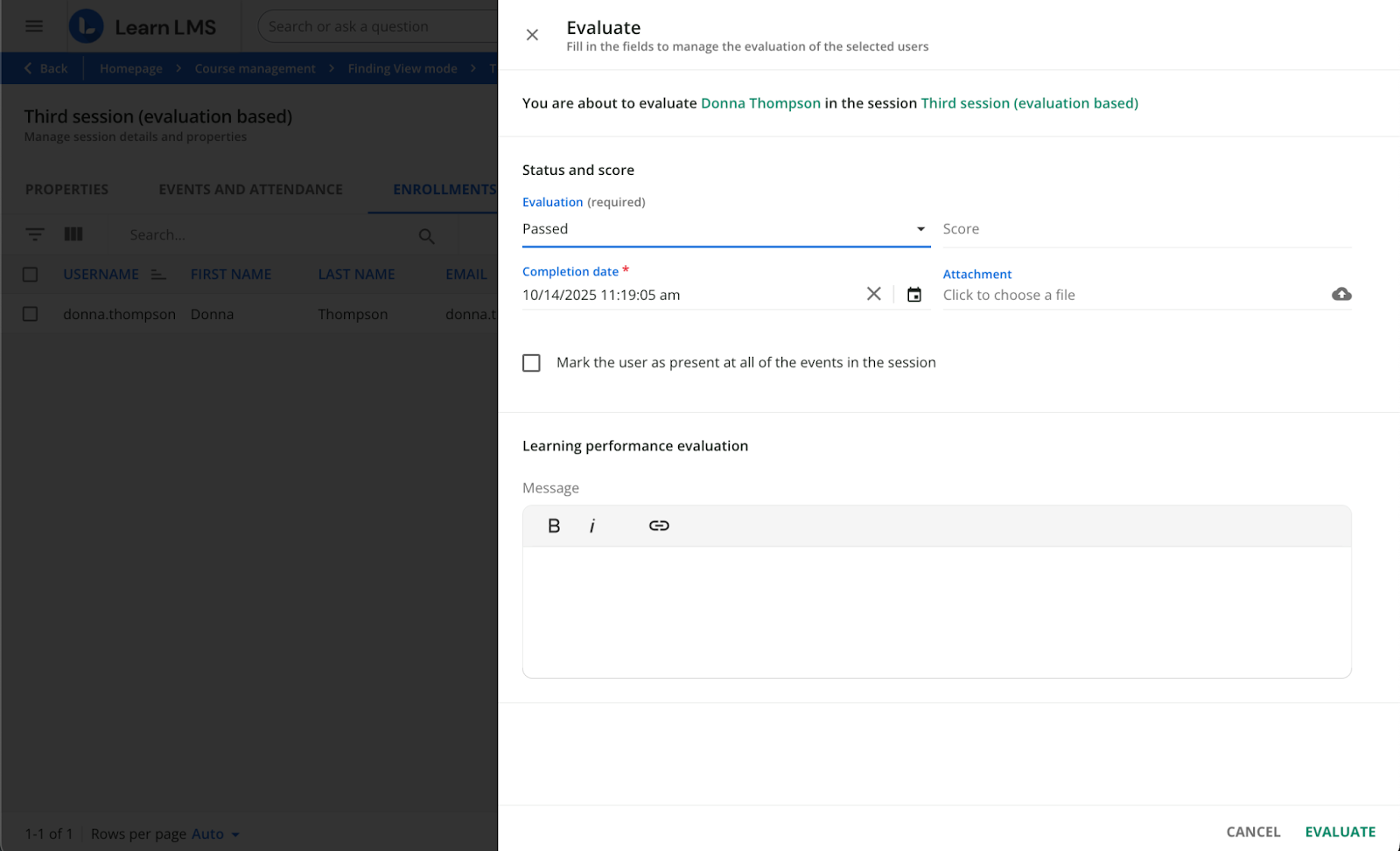Open the hamburger main menu
The image size is (1400, 851).
pos(34,26)
